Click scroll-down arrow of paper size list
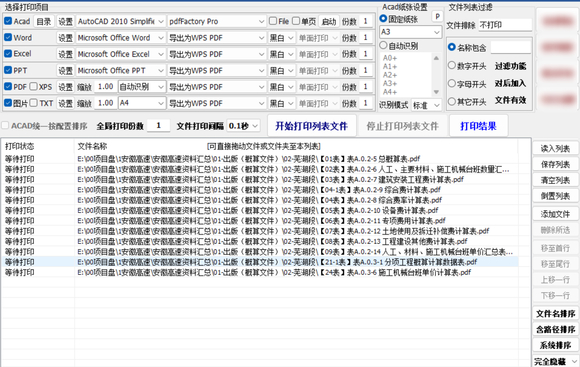 (436, 92)
